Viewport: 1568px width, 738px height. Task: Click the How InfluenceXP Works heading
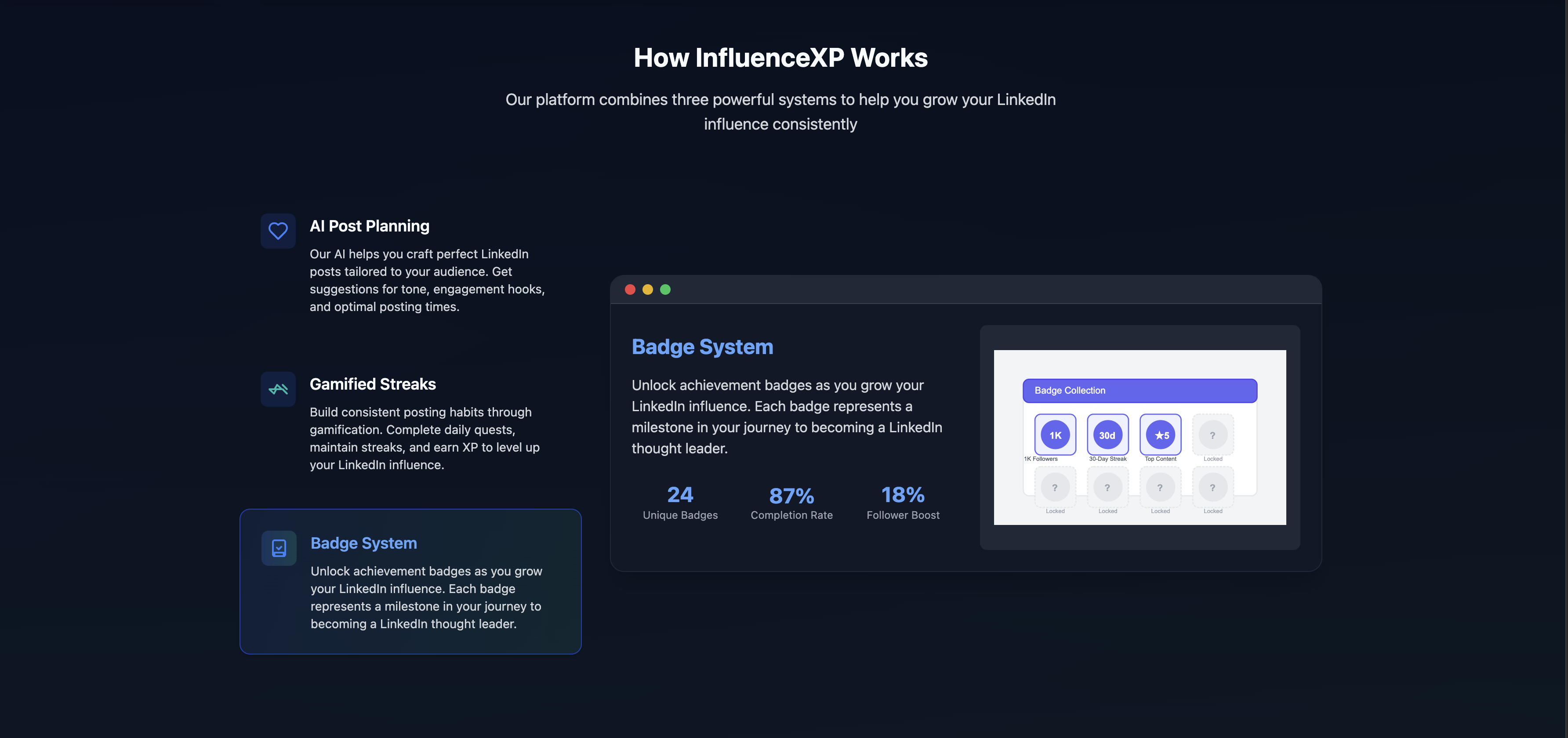click(780, 58)
